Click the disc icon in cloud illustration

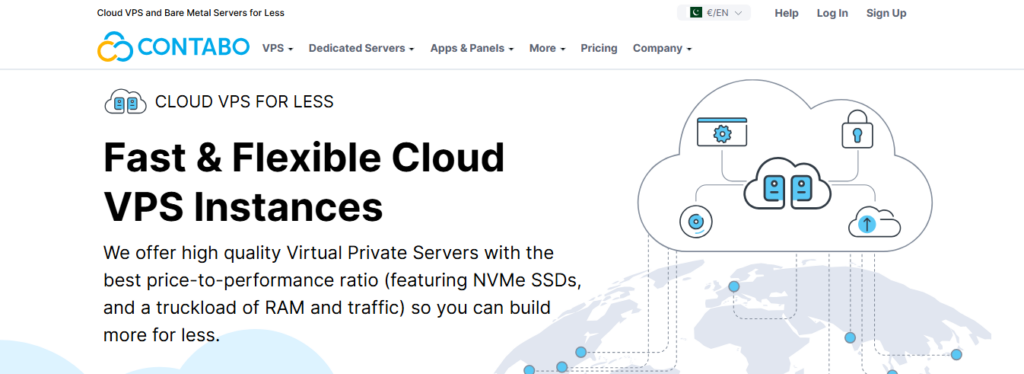696,222
